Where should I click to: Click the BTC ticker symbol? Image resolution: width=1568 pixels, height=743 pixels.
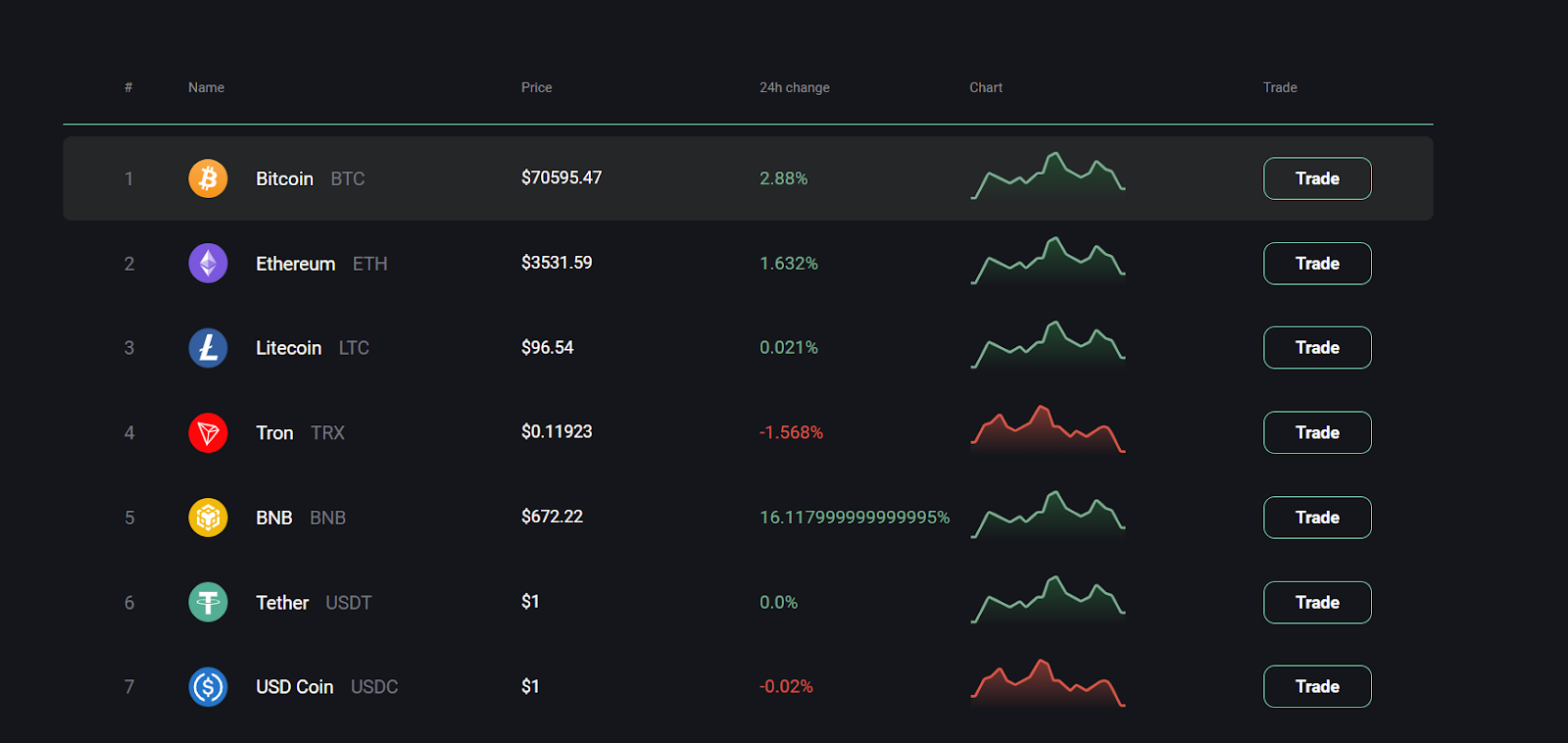click(x=348, y=178)
